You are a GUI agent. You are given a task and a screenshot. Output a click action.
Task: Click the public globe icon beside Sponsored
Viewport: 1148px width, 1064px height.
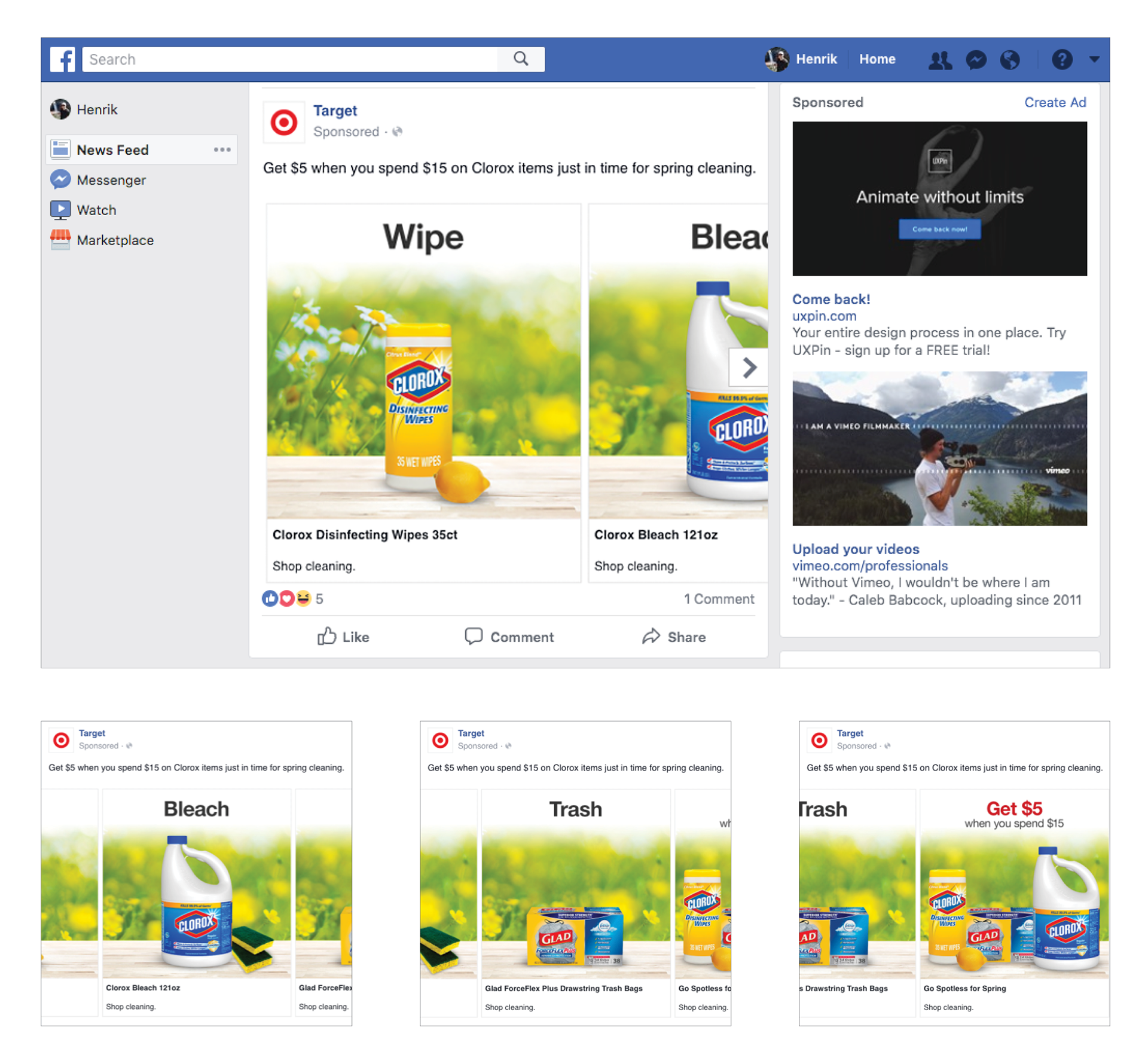pyautogui.click(x=397, y=132)
